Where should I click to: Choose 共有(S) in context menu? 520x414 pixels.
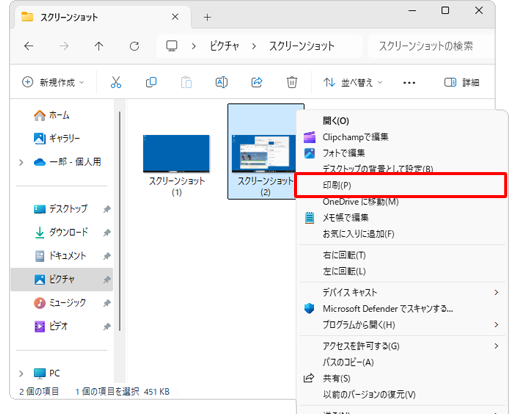(x=402, y=378)
